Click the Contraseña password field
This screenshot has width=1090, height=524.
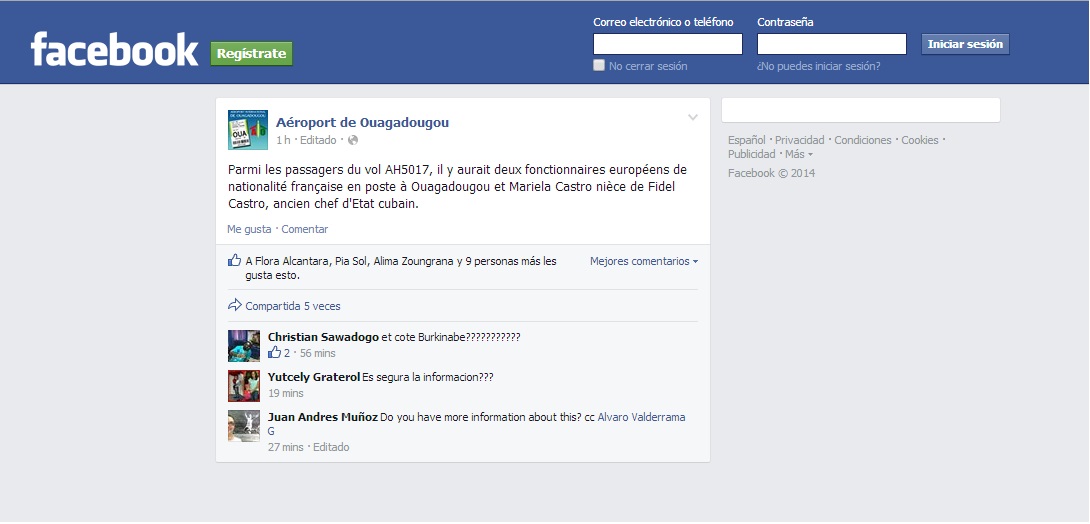click(832, 44)
